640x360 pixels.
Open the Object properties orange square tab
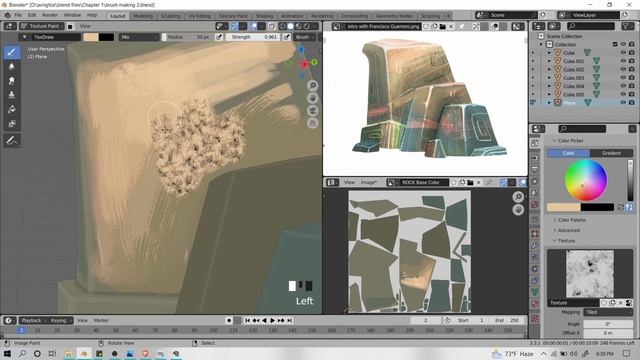[x=535, y=234]
